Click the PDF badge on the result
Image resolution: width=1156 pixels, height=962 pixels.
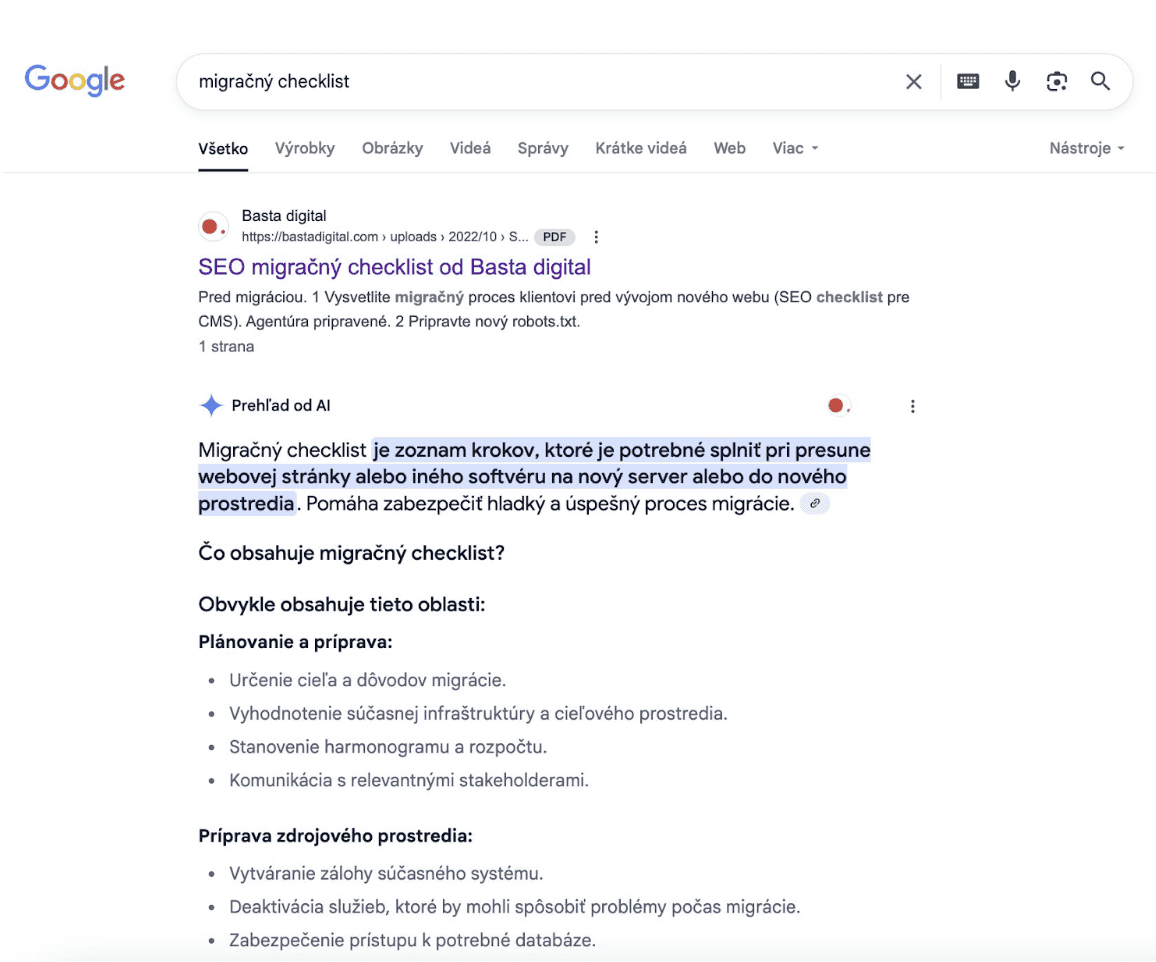[553, 237]
